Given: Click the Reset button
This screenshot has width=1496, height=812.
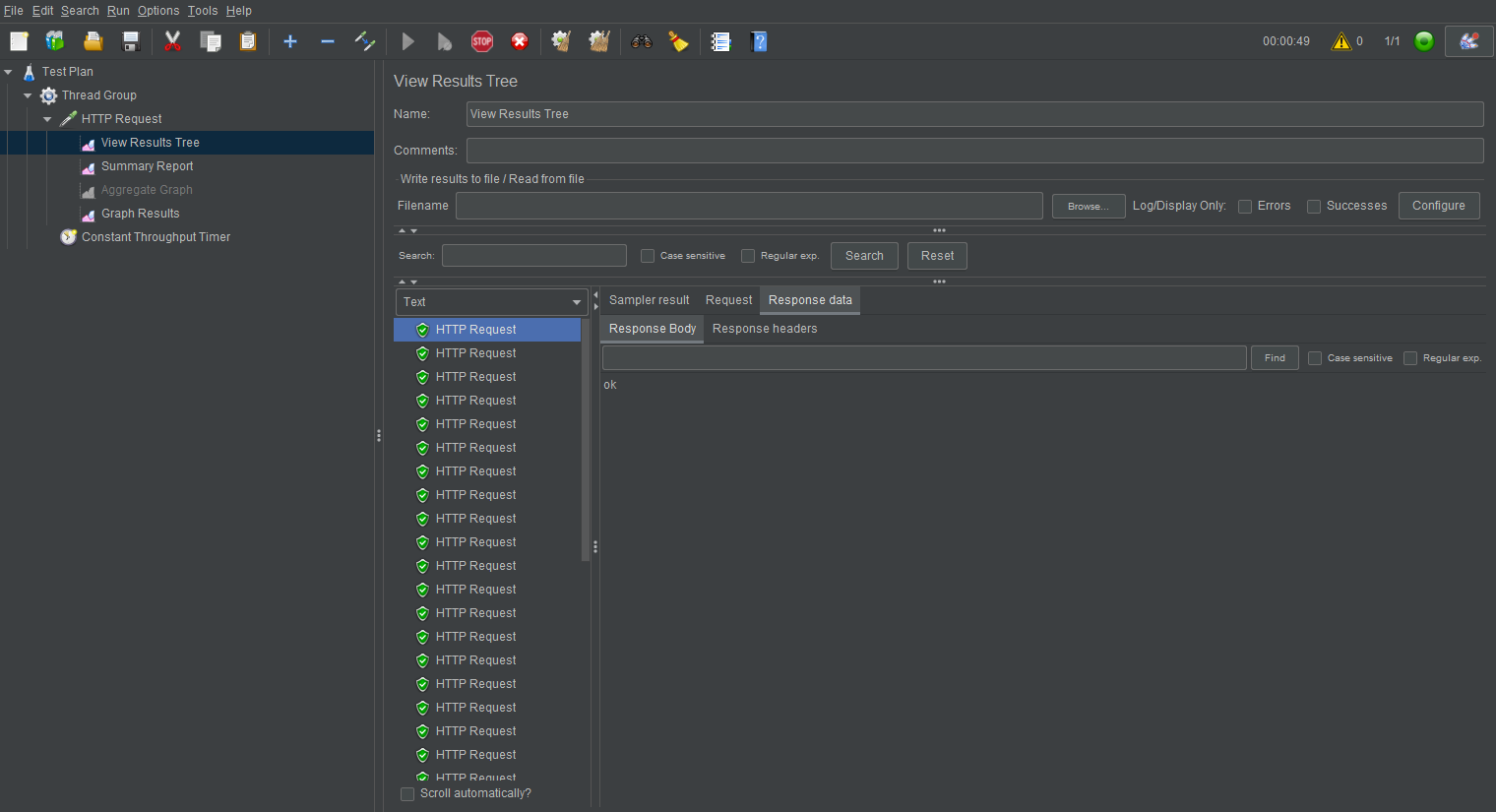Looking at the screenshot, I should [x=937, y=256].
